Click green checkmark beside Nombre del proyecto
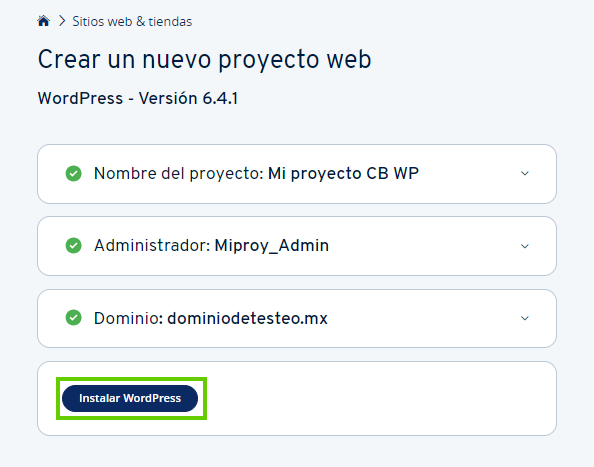 click(x=73, y=173)
